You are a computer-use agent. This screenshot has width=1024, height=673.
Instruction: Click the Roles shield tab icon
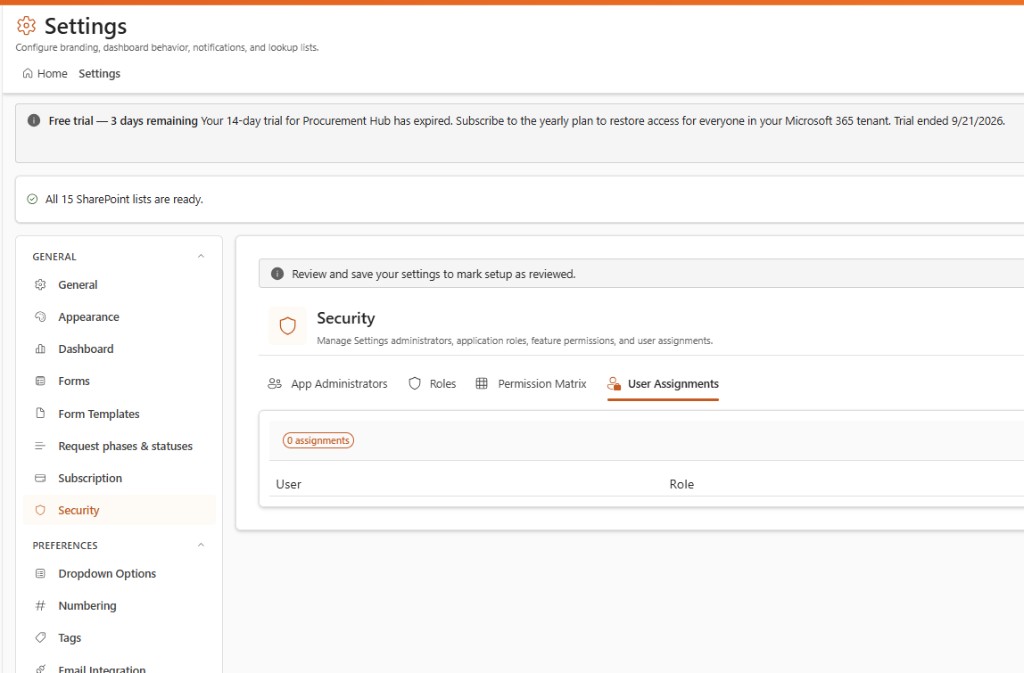(x=415, y=383)
